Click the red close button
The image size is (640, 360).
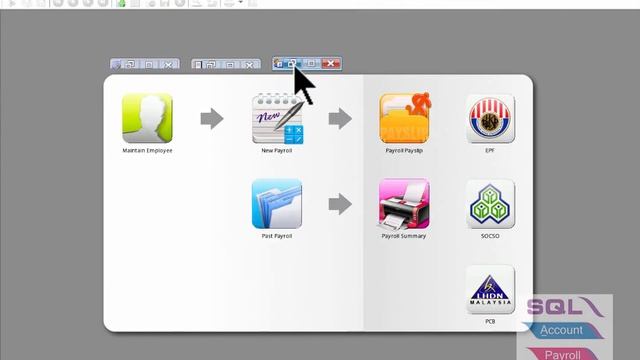[331, 63]
